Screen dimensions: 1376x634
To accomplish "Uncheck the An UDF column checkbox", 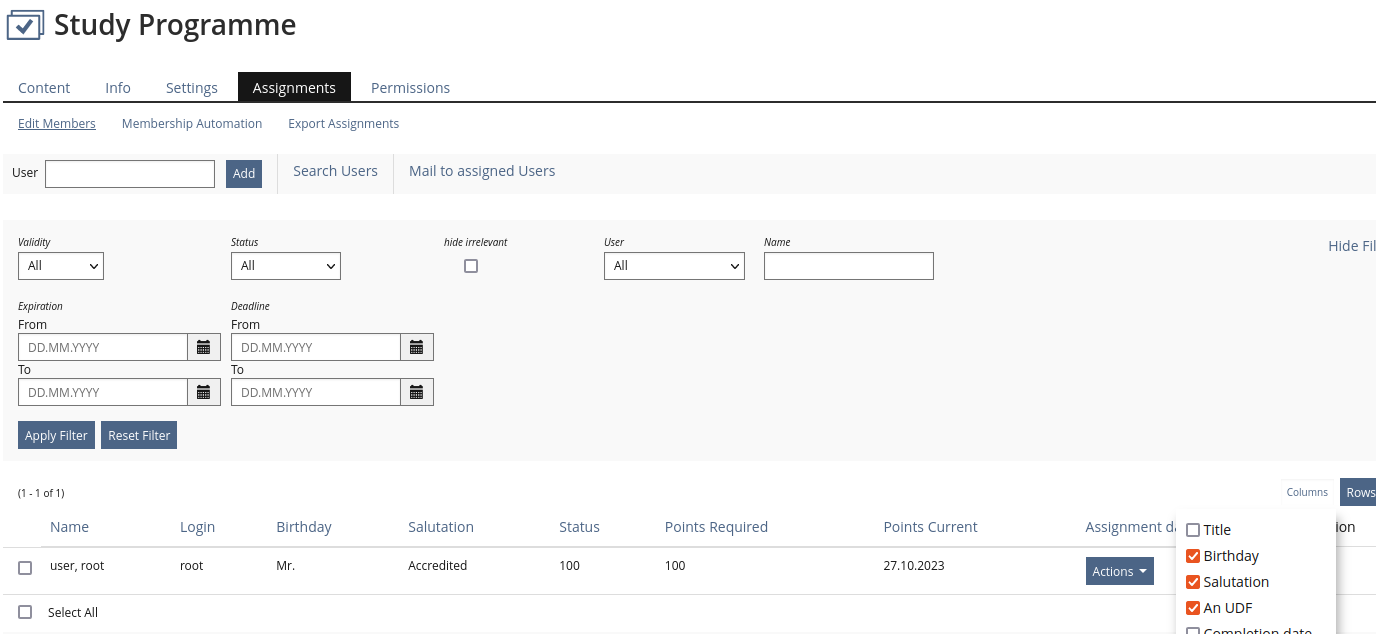I will pyautogui.click(x=1192, y=607).
